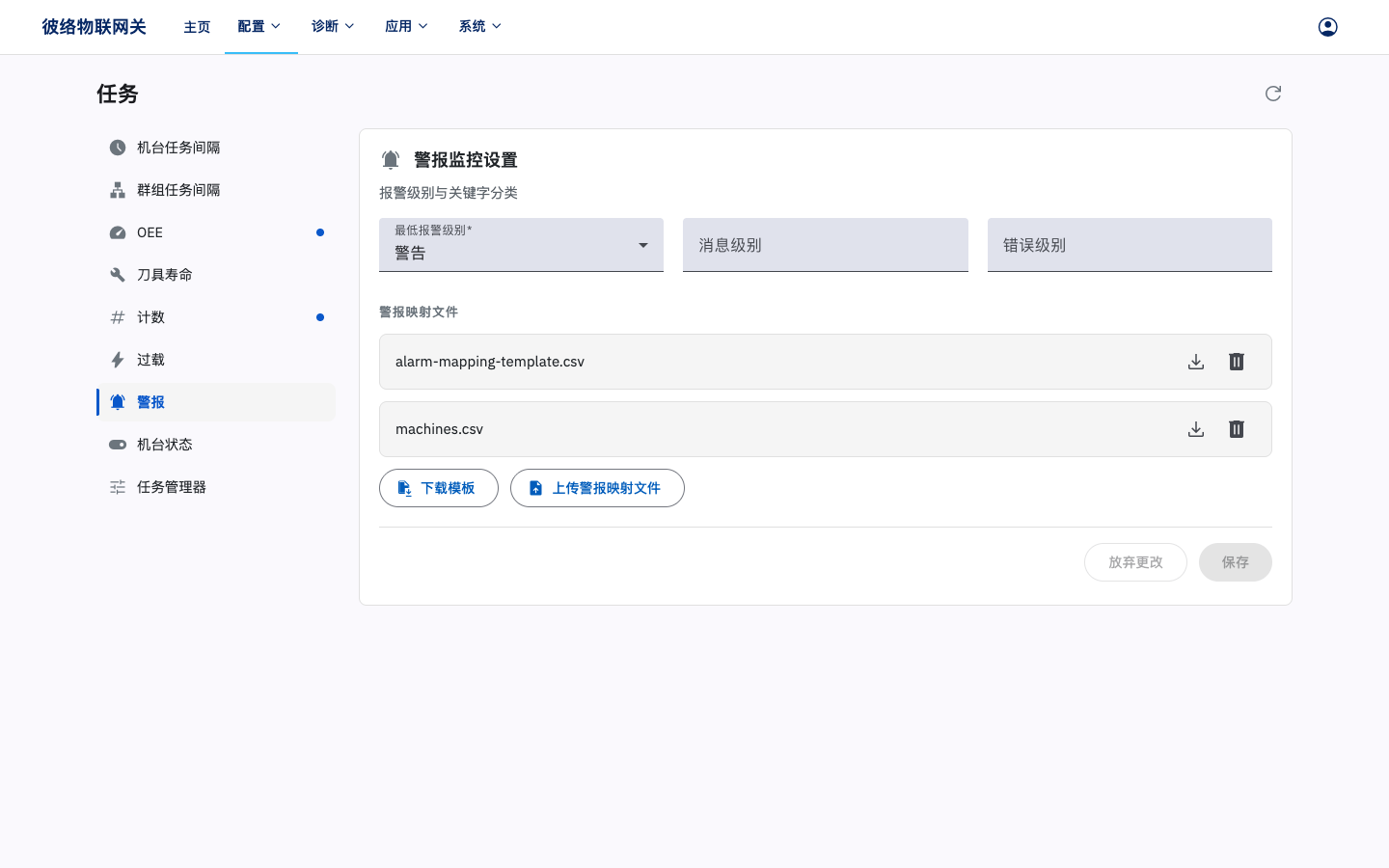
Task: Click the alarm bell icon for 警报
Action: [118, 402]
